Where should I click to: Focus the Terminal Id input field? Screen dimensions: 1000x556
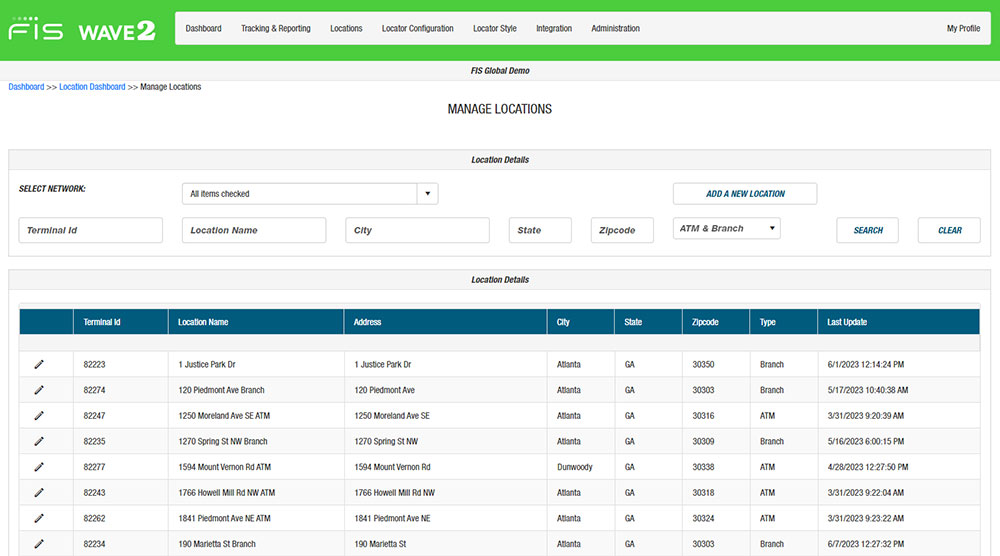[x=91, y=230]
